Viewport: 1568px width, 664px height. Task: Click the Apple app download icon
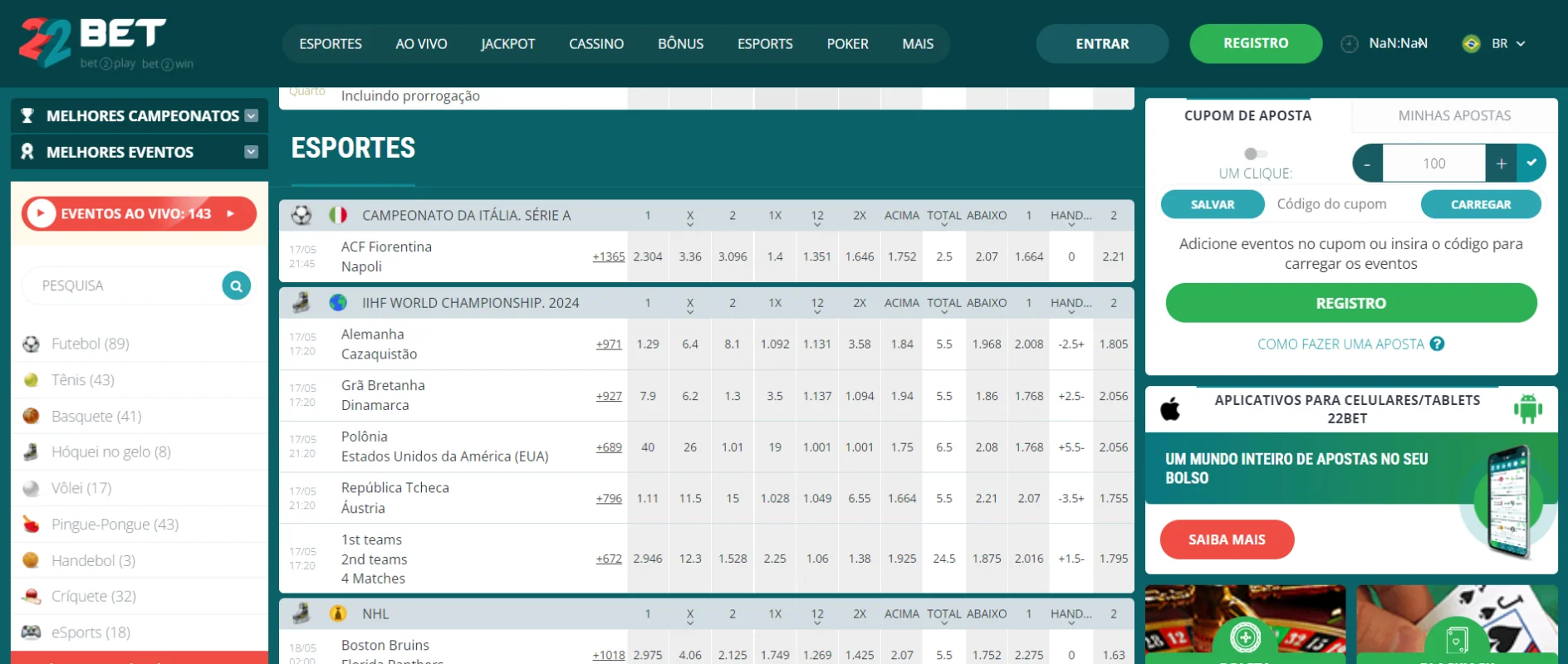1170,408
